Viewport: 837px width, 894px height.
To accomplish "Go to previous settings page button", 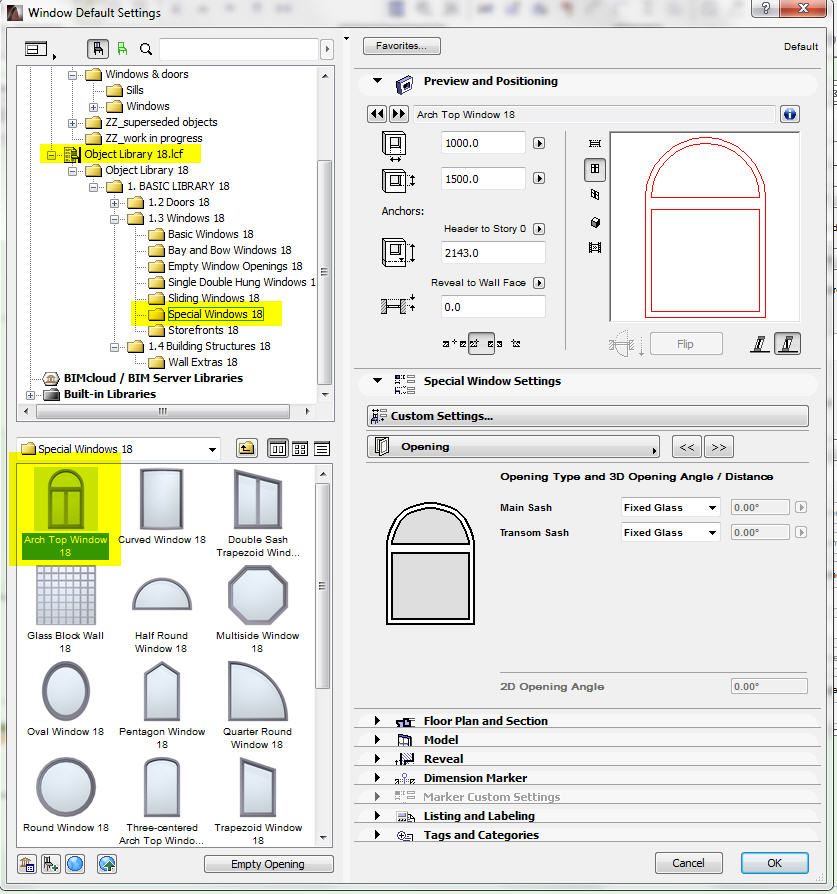I will point(687,447).
